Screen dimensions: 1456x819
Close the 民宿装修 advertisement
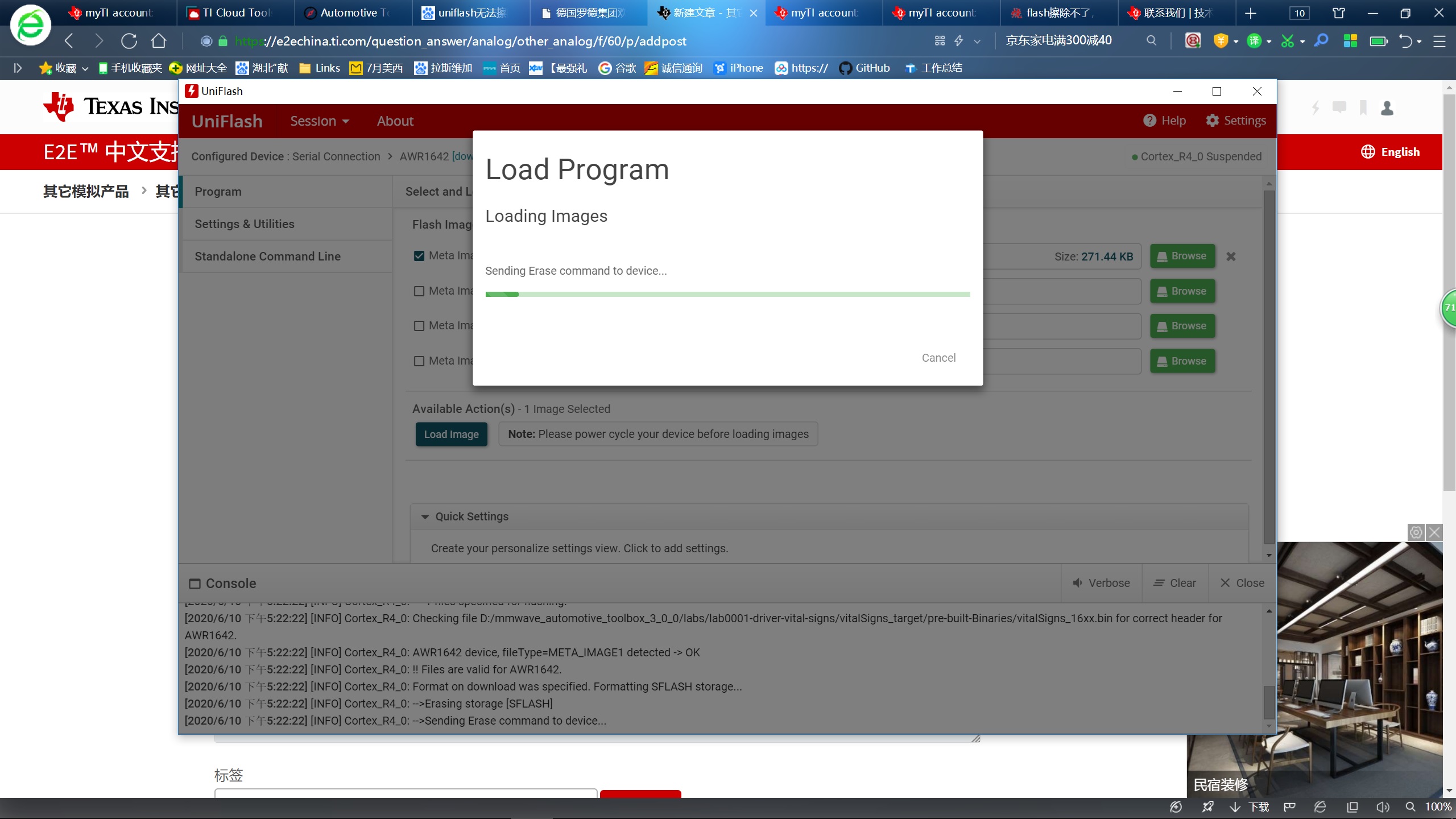[x=1434, y=532]
